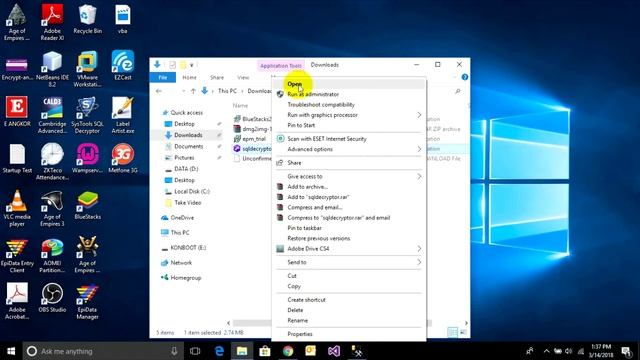Select Application Tools contextual tab
Viewport: 640px width, 360px height.
(x=281, y=65)
